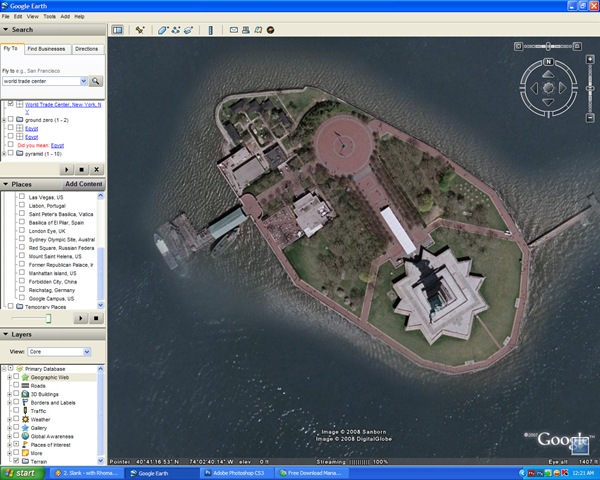
Task: Add a polygon using the toolbar icon
Action: (163, 30)
